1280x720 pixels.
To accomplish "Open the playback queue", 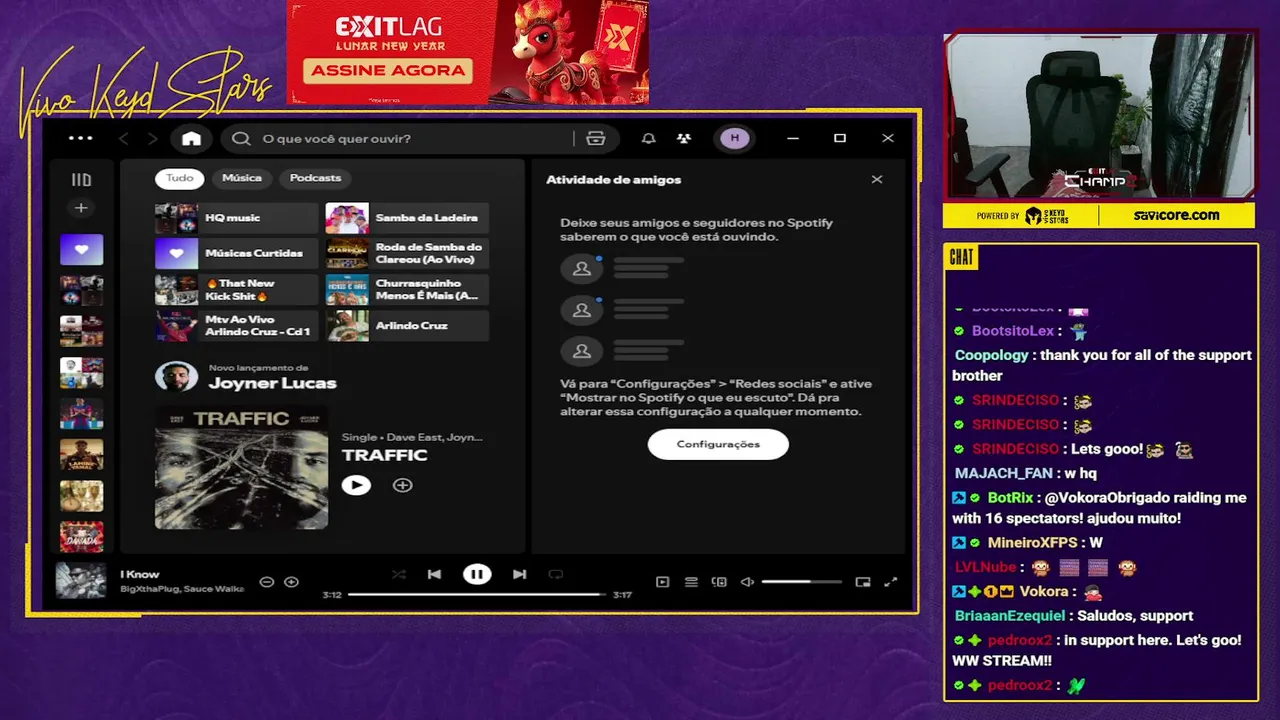I will (691, 582).
